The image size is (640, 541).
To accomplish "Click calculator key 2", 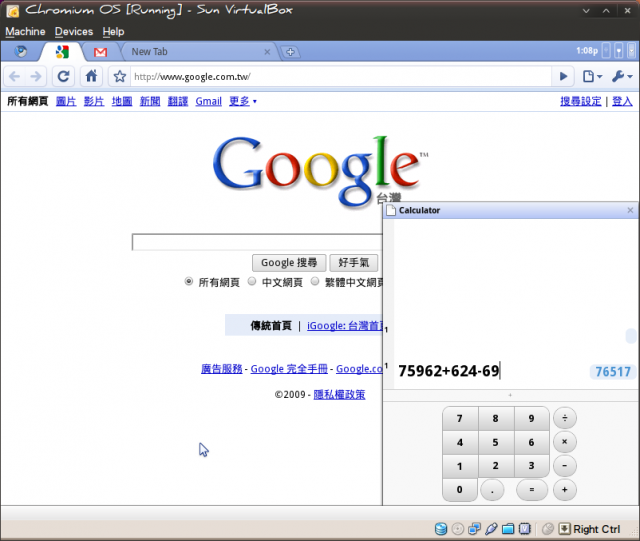I will pyautogui.click(x=495, y=466).
